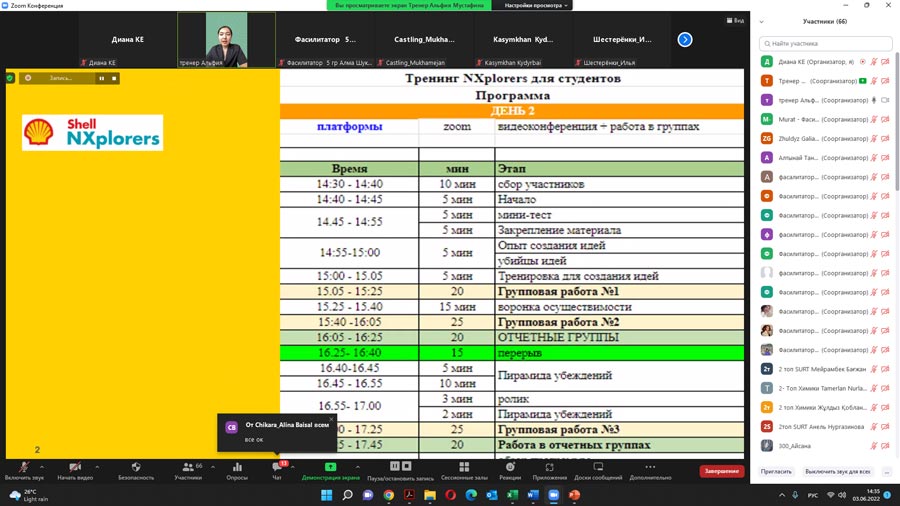Select the Kasymkhan Kyd... video tile

pos(523,40)
